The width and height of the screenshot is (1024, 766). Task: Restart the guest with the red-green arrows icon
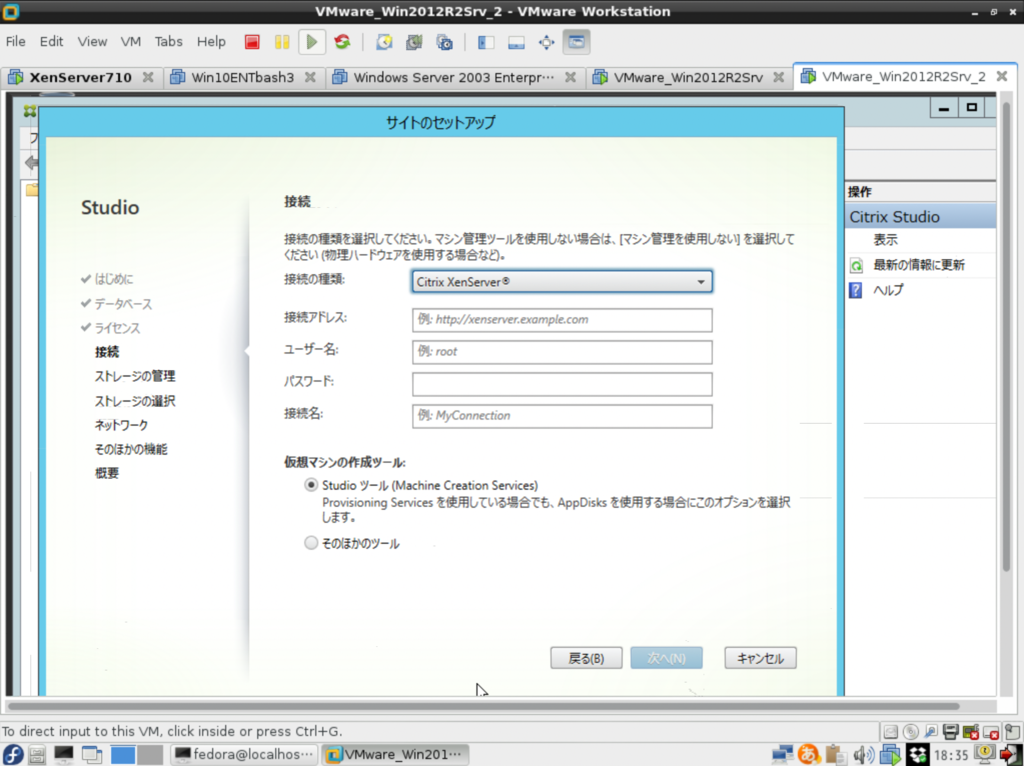[x=342, y=42]
